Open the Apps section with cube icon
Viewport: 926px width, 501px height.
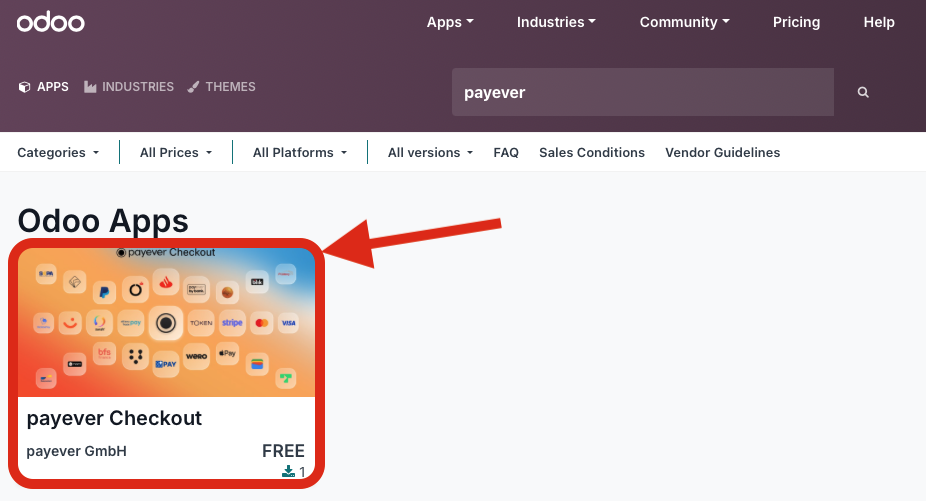pos(44,87)
